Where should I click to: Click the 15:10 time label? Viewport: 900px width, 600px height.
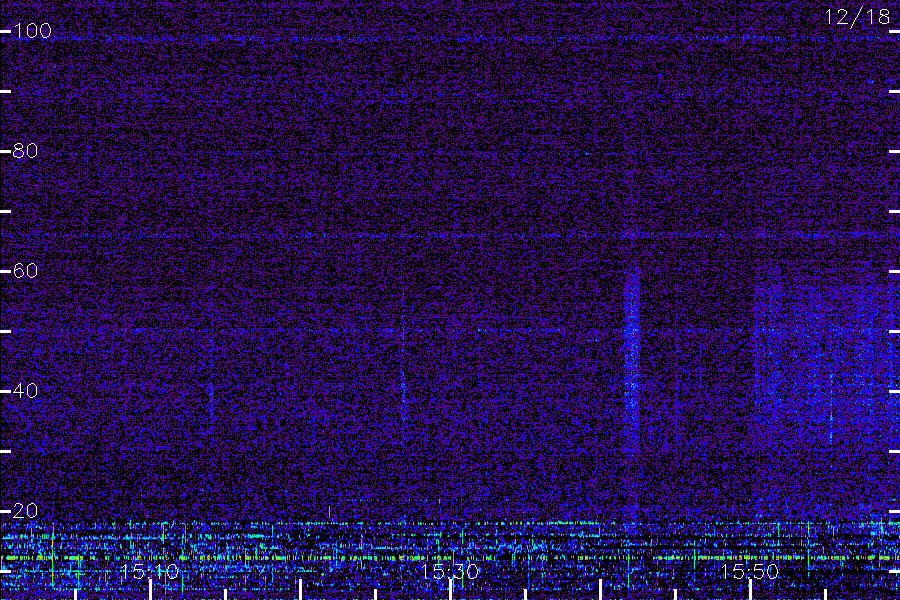150,571
